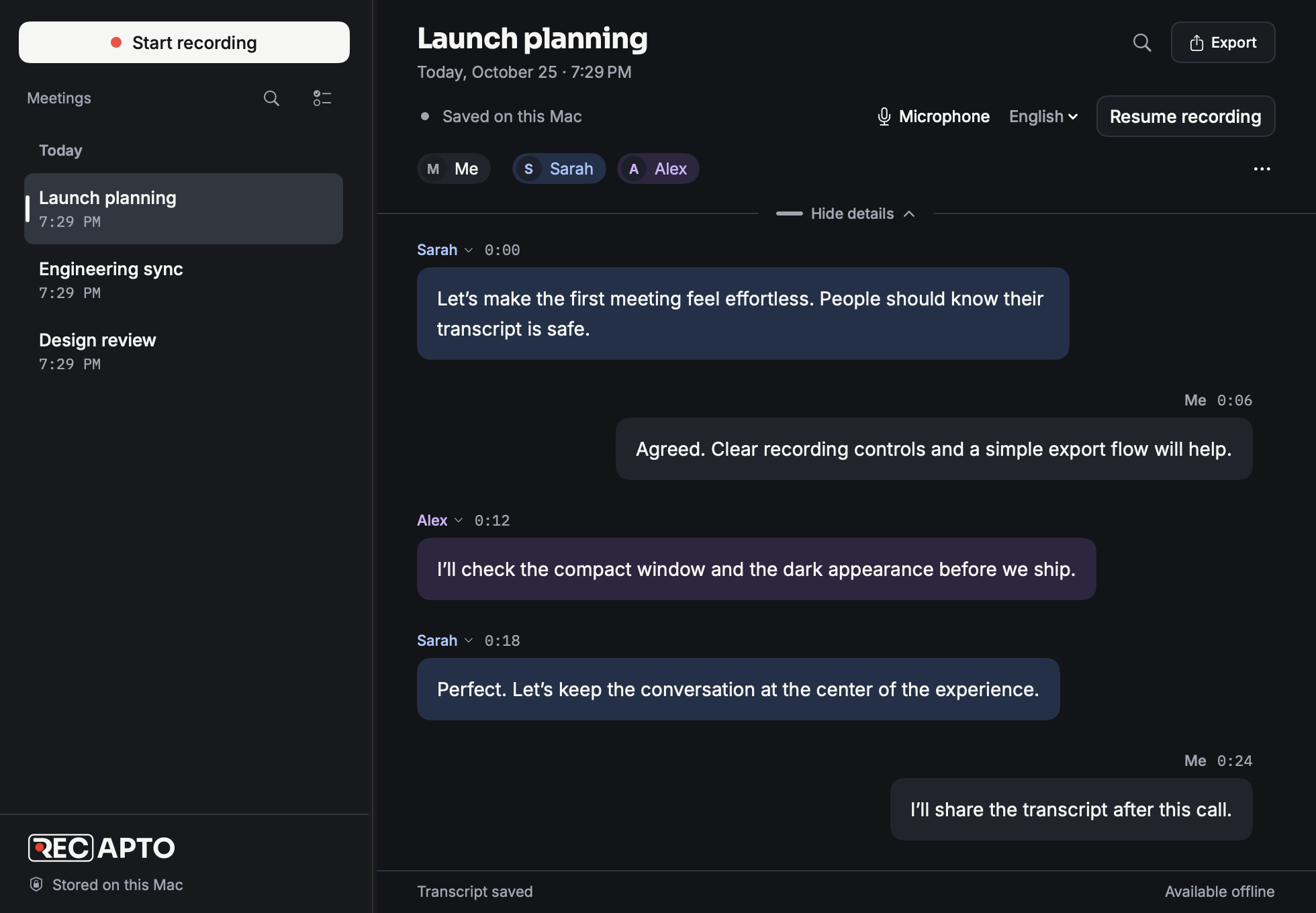
Task: Click the Stored on this Mac shield icon
Action: pos(36,884)
